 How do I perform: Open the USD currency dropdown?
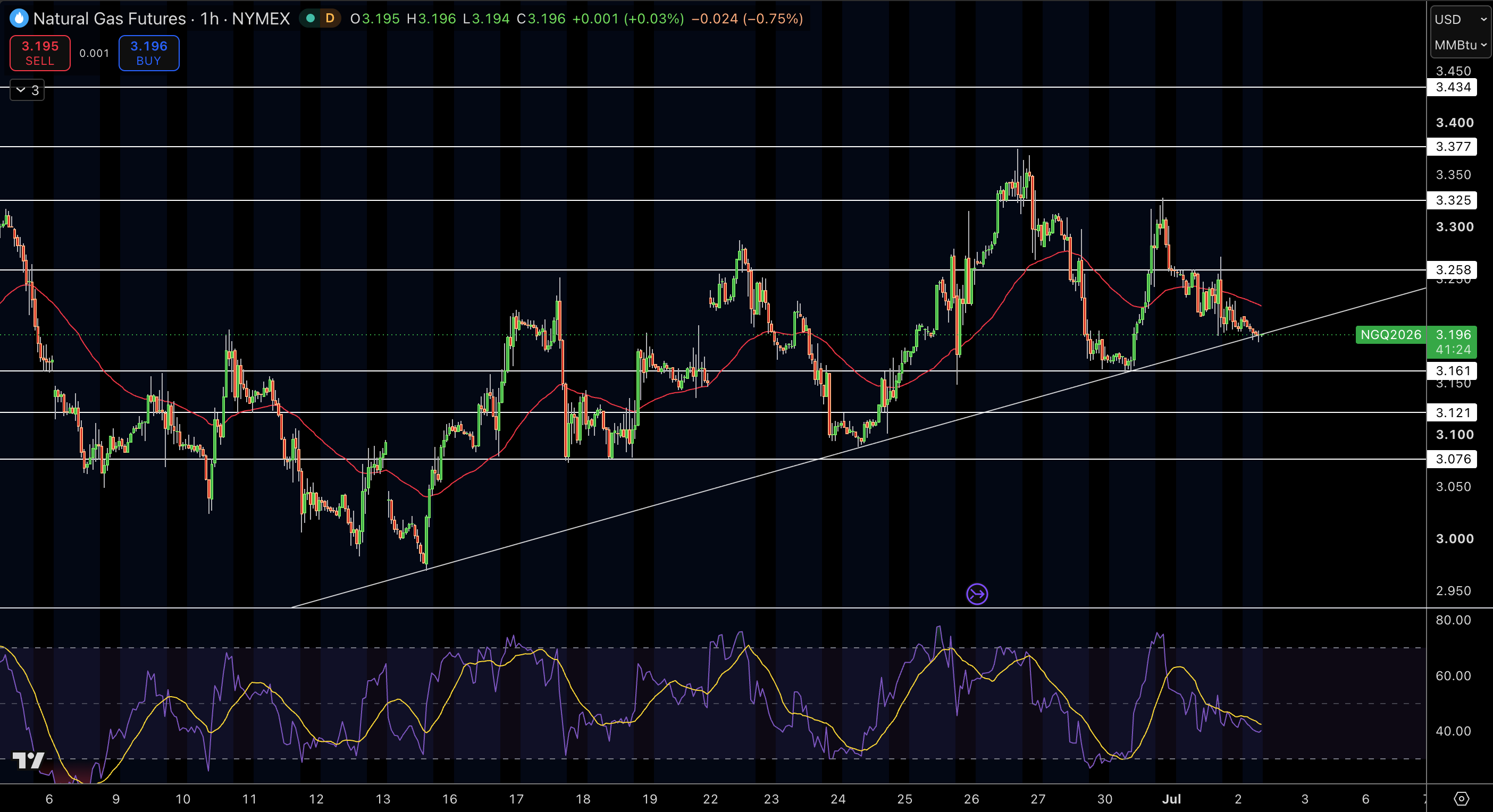[1460, 19]
